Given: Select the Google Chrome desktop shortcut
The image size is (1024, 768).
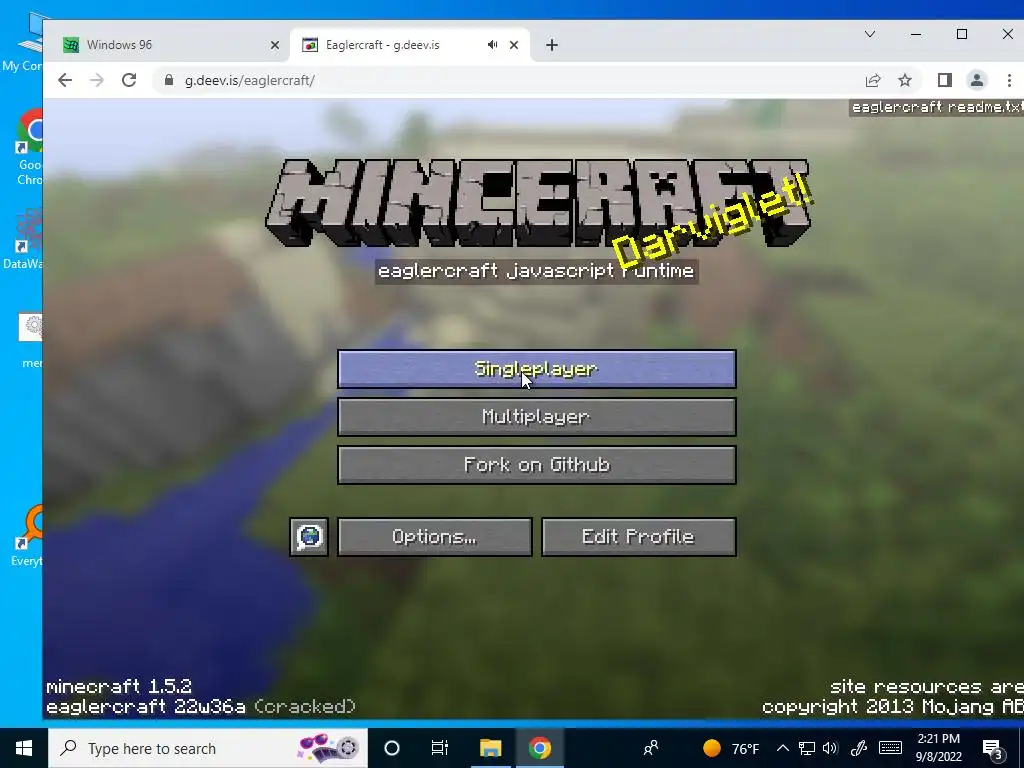Looking at the screenshot, I should (29, 148).
